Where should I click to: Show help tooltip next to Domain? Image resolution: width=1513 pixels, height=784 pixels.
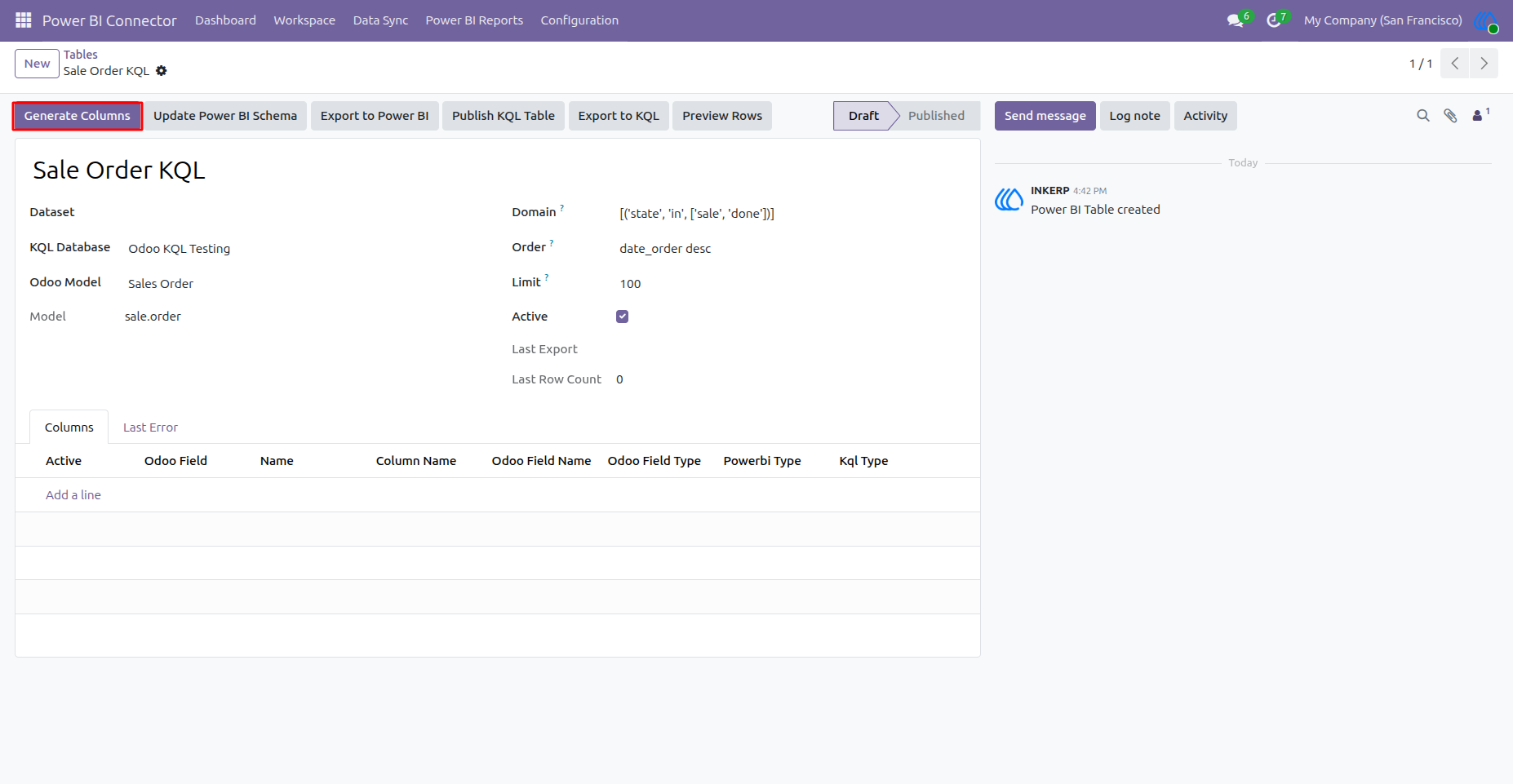[x=561, y=207]
